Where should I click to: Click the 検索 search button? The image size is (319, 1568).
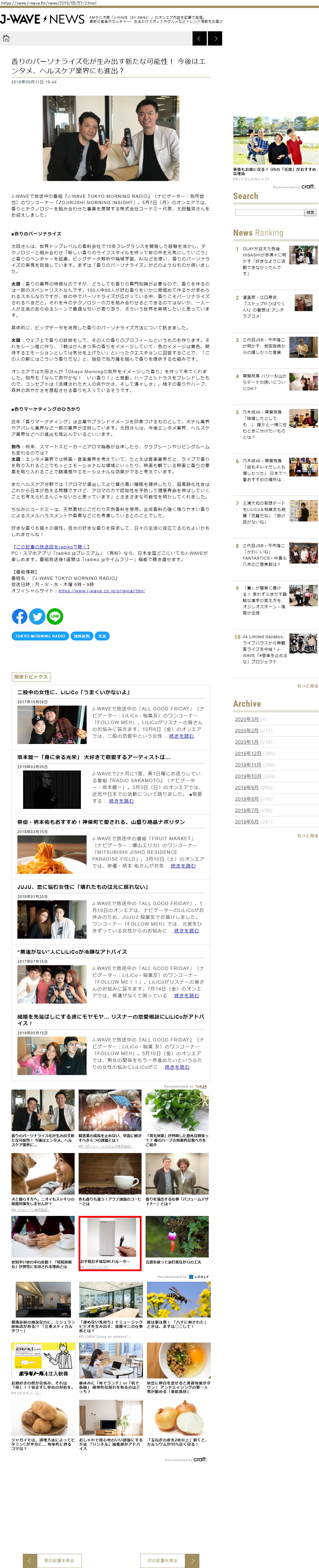click(x=310, y=212)
